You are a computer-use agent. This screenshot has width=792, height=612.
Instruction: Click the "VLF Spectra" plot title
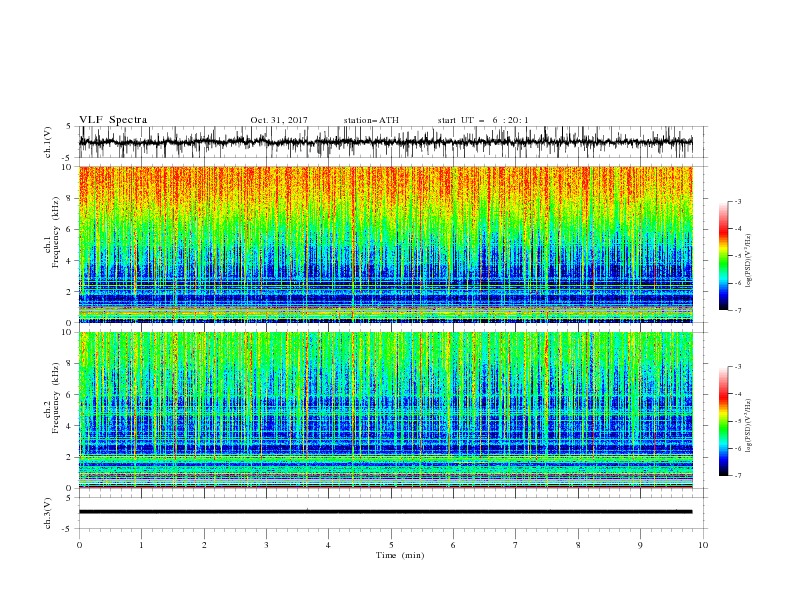pos(113,120)
